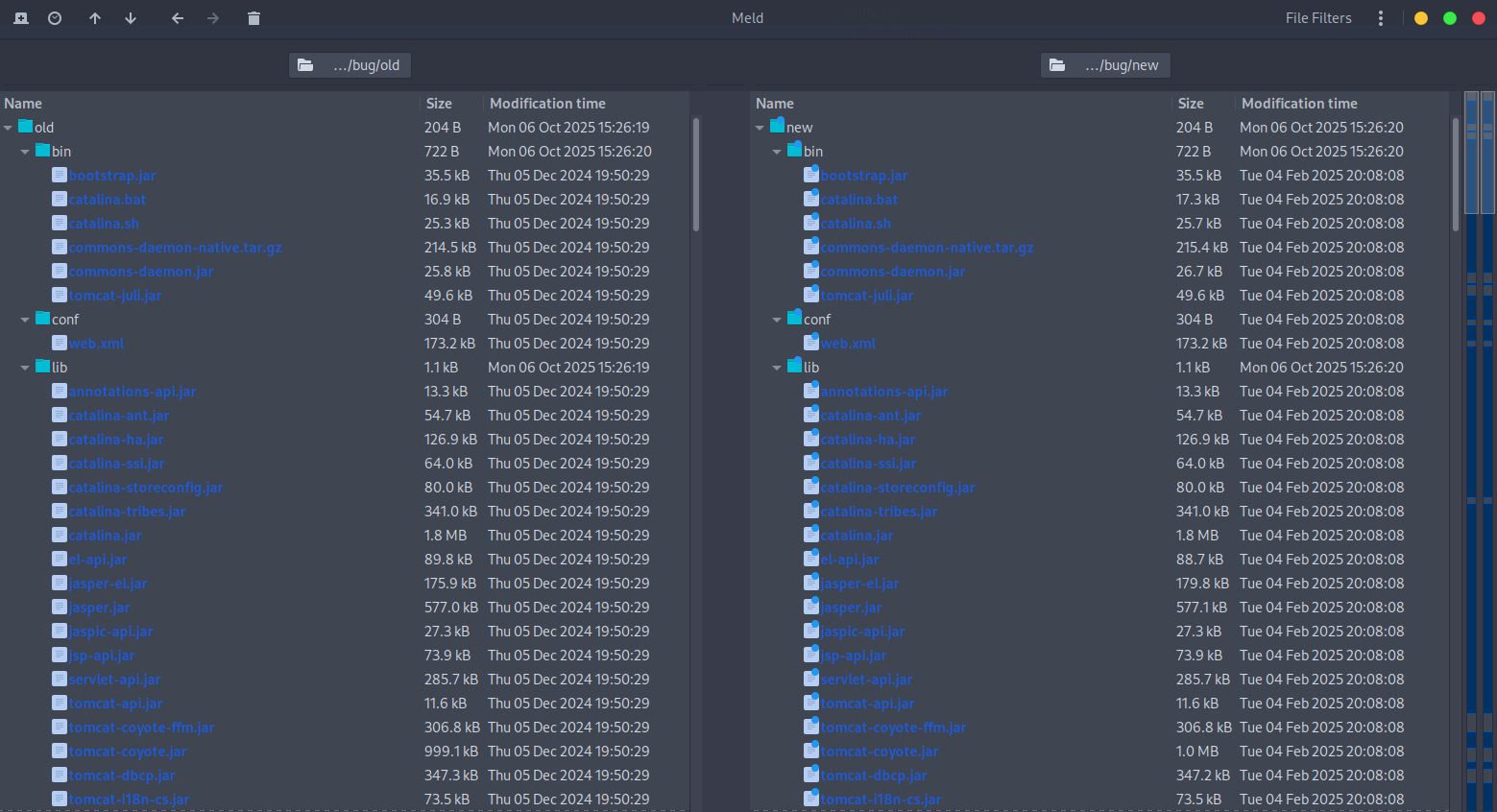The height and width of the screenshot is (812, 1497).
Task: Start a new comparison with the plus icon
Action: pos(20,17)
